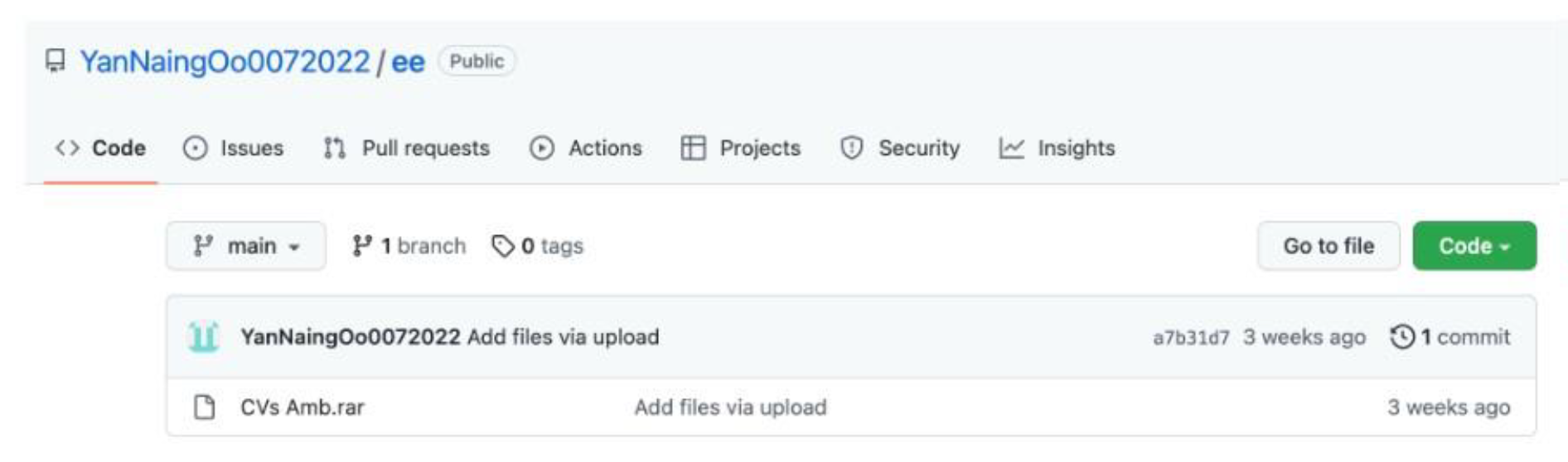The height and width of the screenshot is (462, 1568).
Task: Click the Insights graph icon
Action: [1011, 148]
